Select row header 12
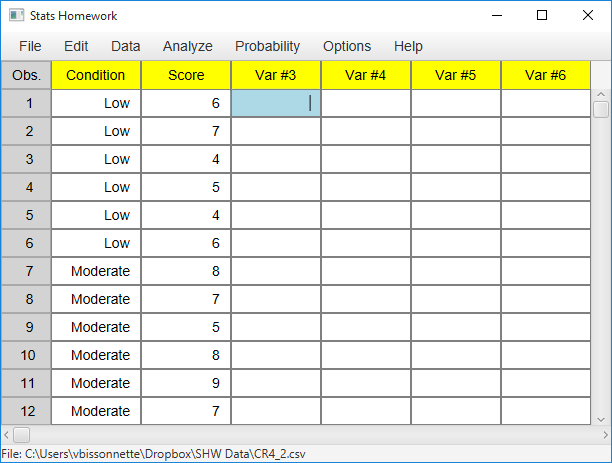This screenshot has height=463, width=612. point(26,411)
